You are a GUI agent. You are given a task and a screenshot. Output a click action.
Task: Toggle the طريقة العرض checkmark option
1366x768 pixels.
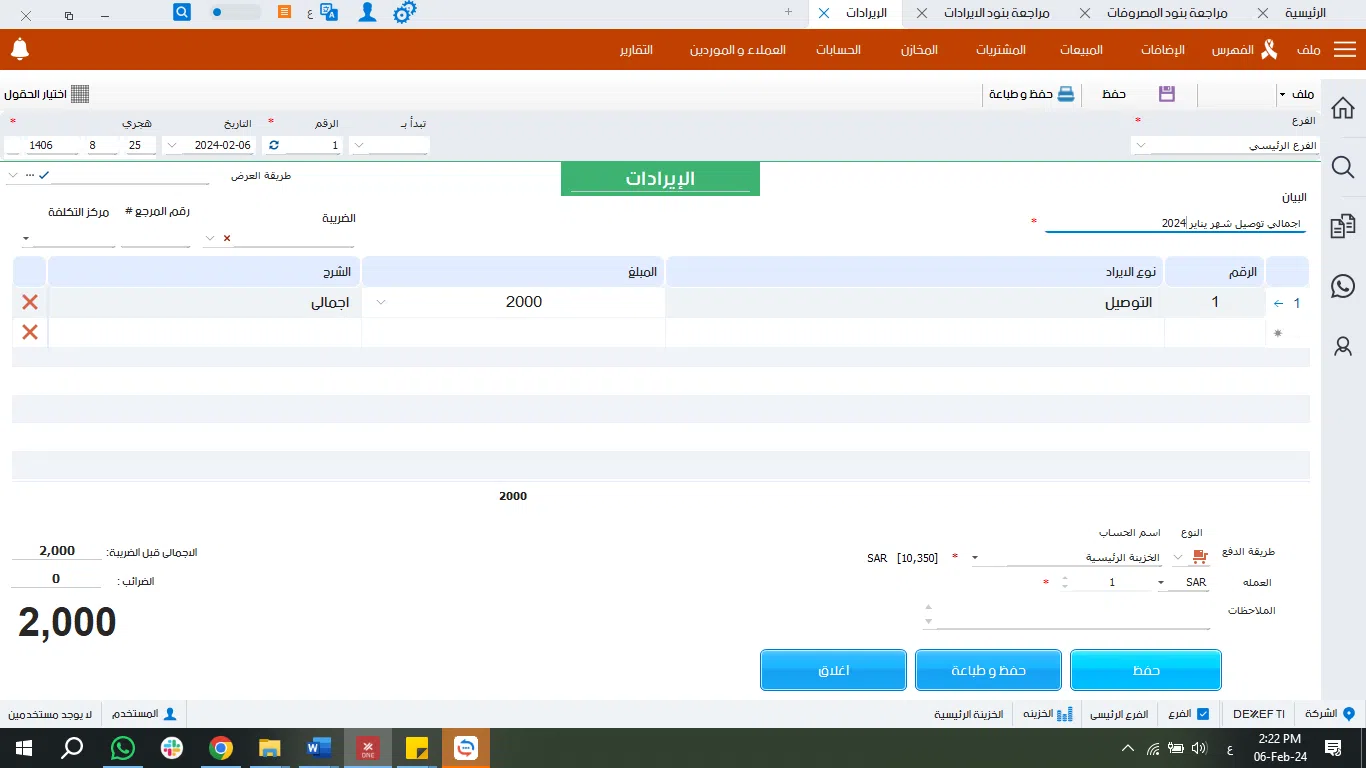[43, 175]
